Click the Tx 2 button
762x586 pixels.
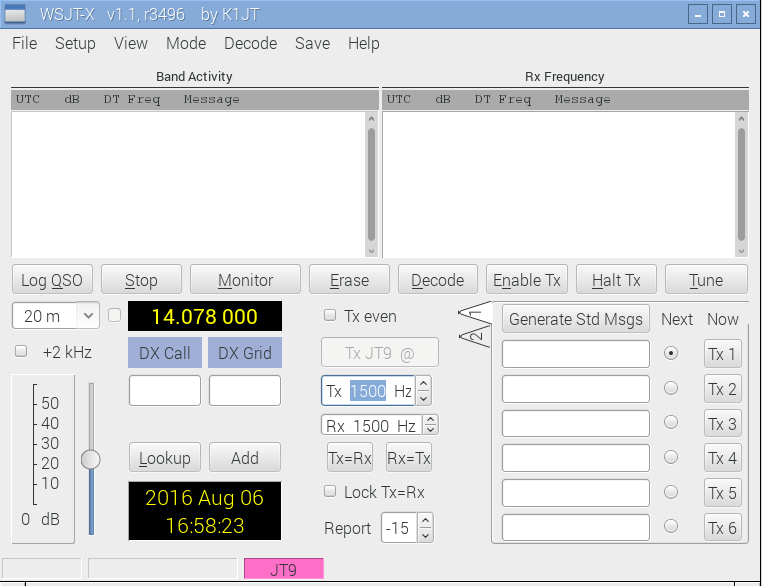tap(723, 389)
